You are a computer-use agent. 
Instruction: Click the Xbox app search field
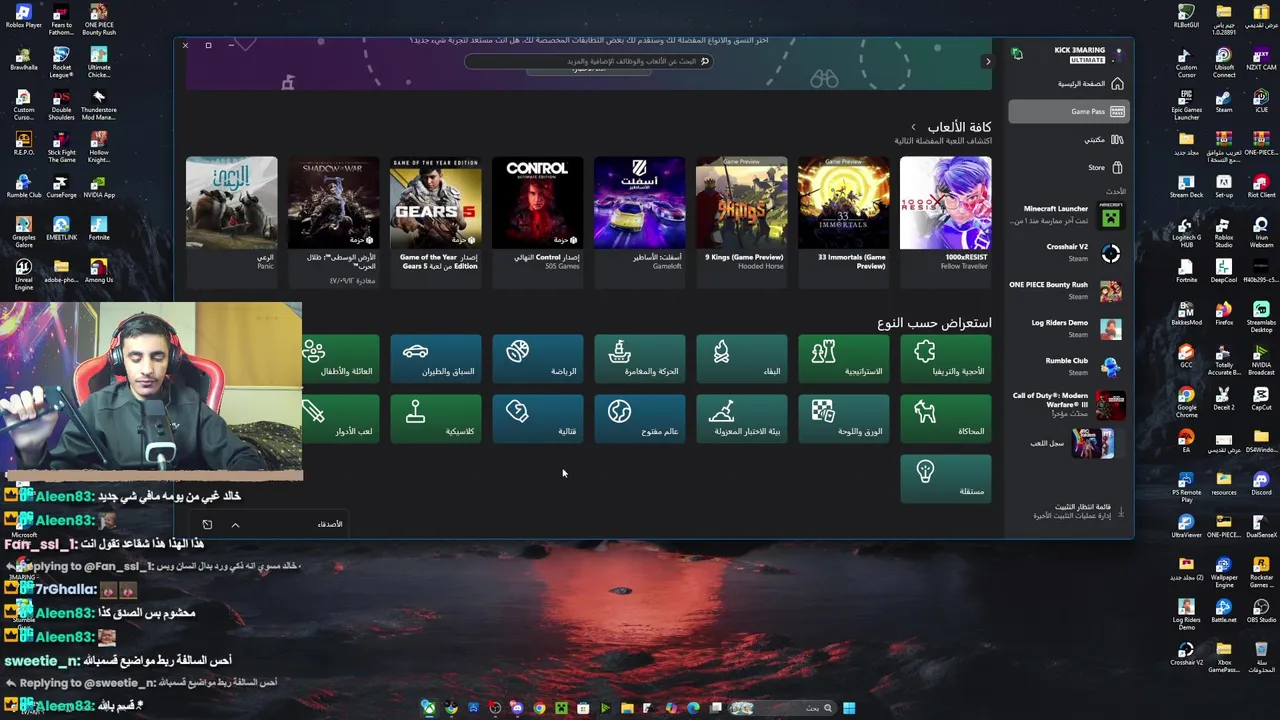[x=588, y=61]
